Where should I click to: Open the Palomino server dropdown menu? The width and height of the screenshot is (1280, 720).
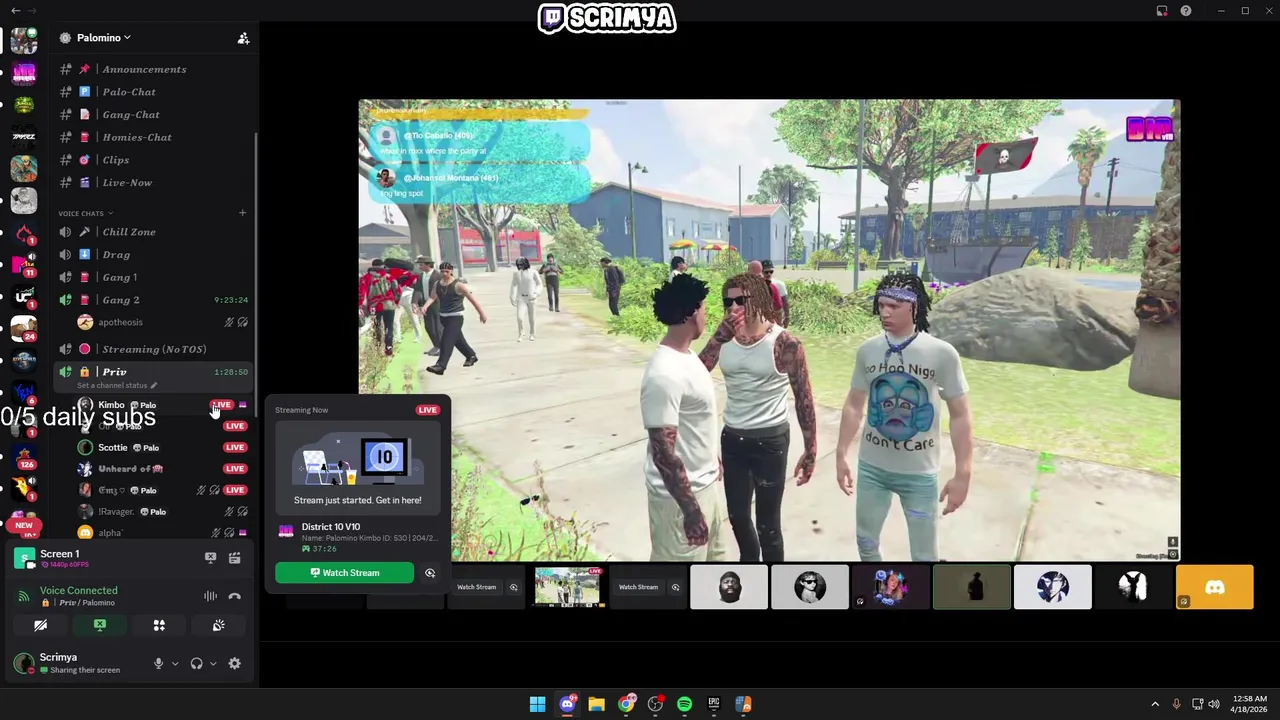[104, 38]
